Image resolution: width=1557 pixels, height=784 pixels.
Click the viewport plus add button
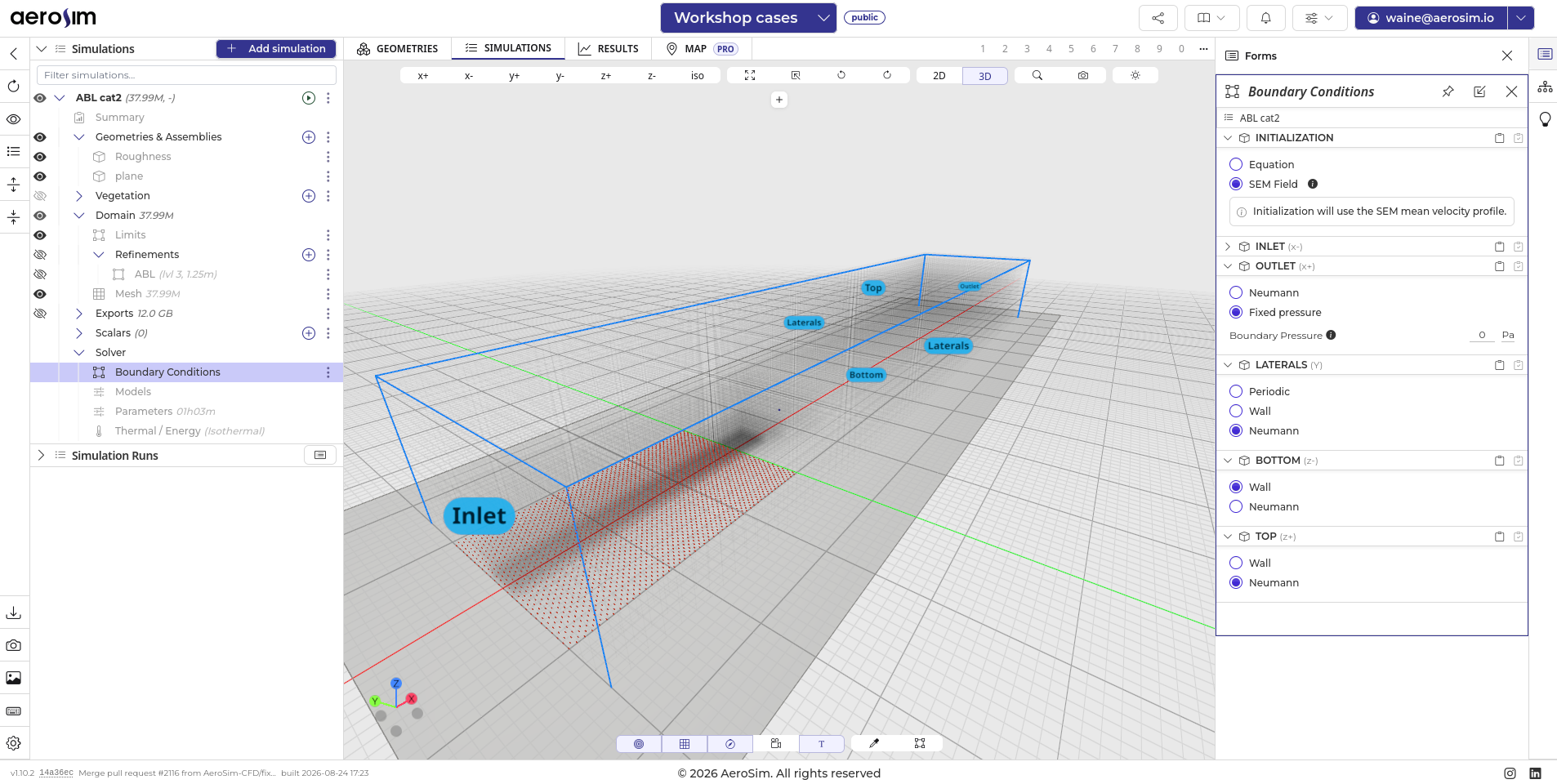pyautogui.click(x=779, y=100)
